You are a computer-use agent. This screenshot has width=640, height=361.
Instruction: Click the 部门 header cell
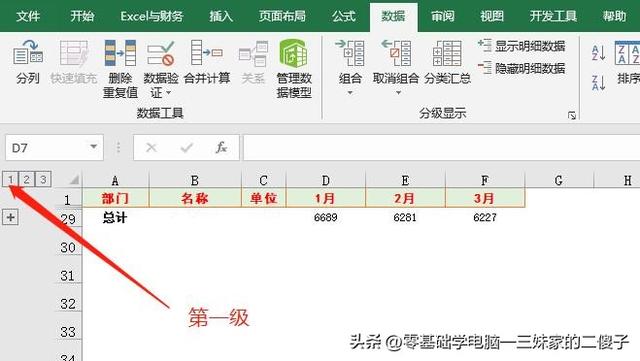[x=116, y=198]
